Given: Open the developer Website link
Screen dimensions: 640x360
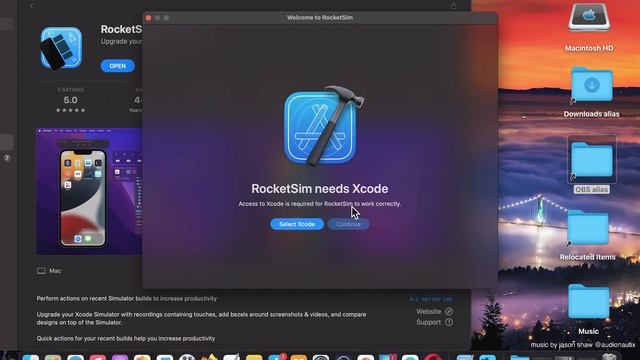Looking at the screenshot, I should click(x=434, y=311).
